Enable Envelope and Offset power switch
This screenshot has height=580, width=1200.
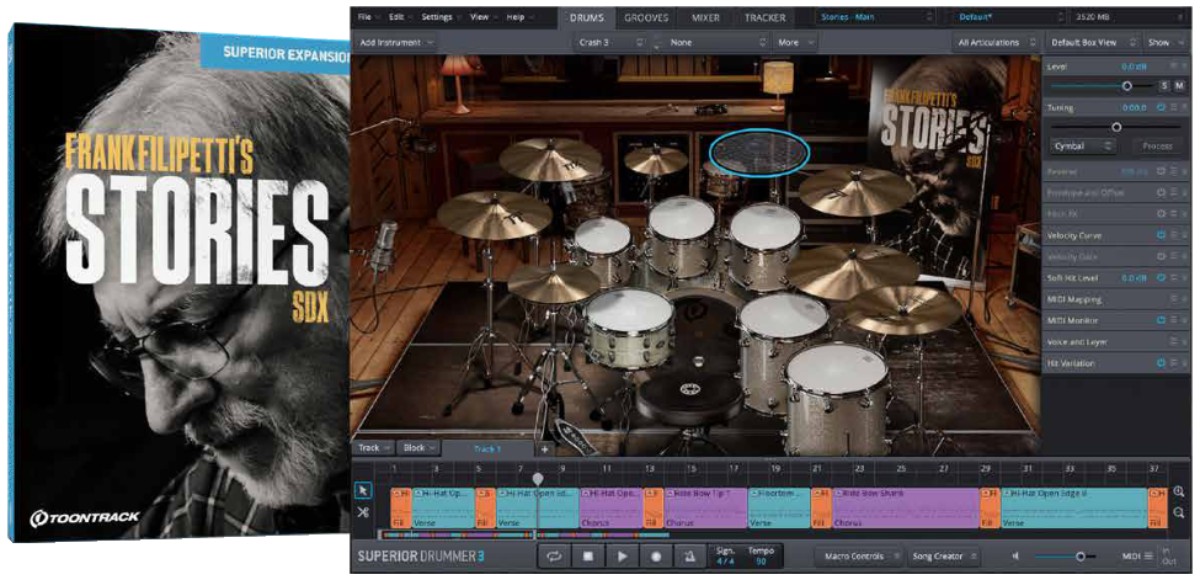click(x=1161, y=192)
